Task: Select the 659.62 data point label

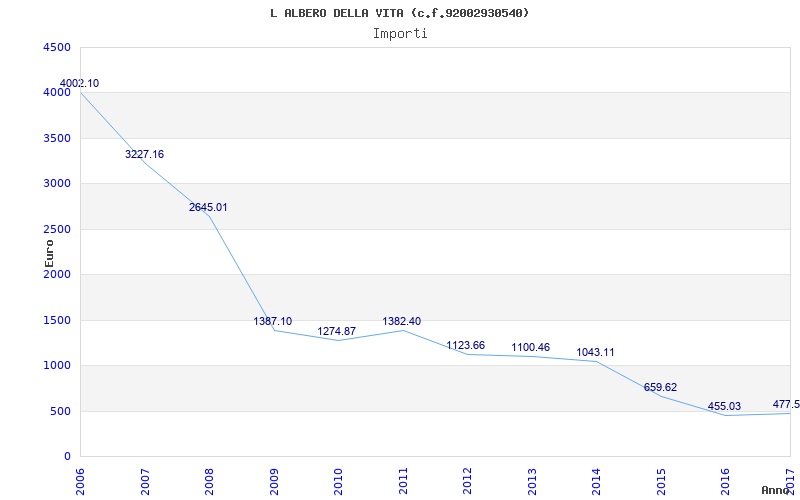Action: (659, 387)
